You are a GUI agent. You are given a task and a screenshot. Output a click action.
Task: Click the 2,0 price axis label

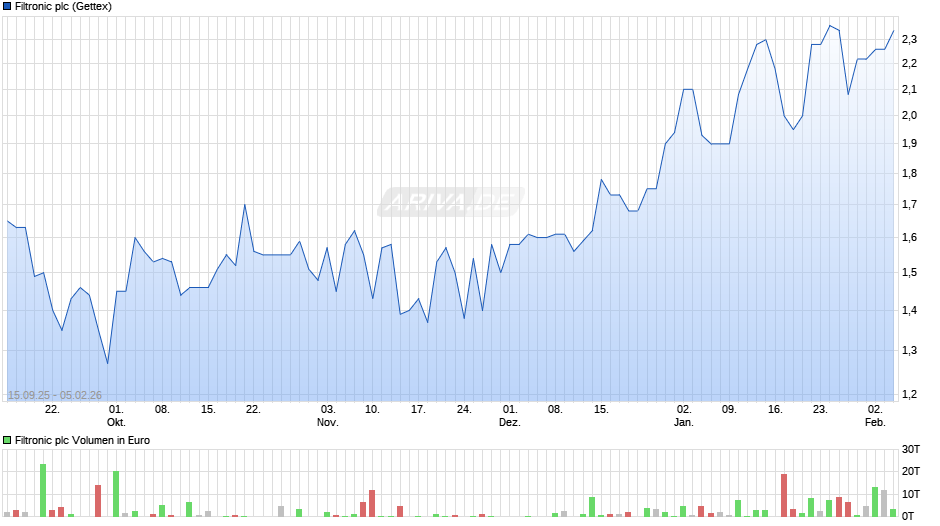[x=909, y=116]
